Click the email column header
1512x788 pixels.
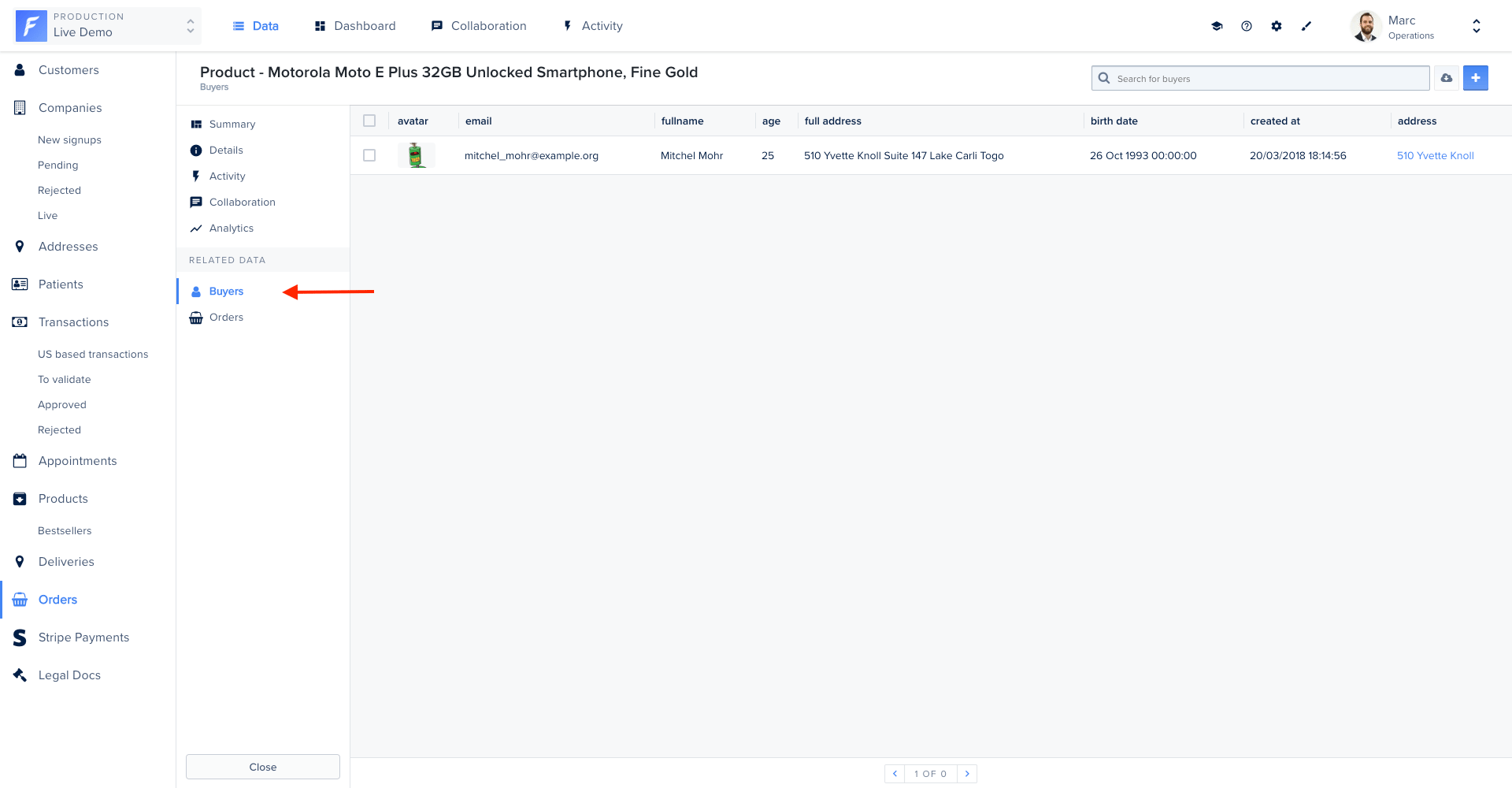click(x=479, y=121)
